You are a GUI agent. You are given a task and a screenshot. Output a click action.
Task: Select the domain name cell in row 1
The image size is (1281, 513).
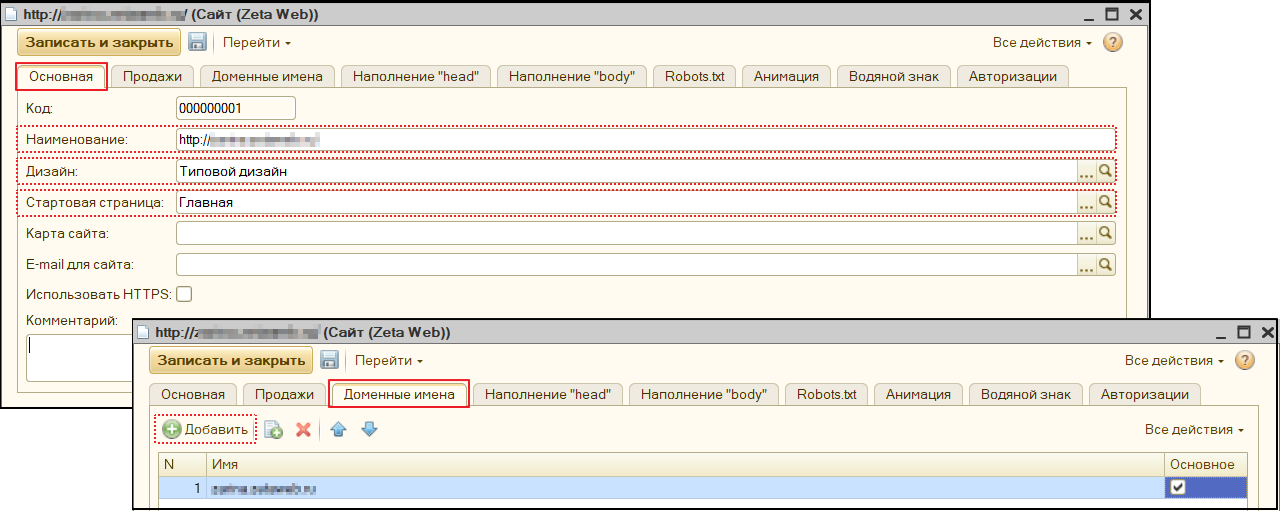coord(685,487)
